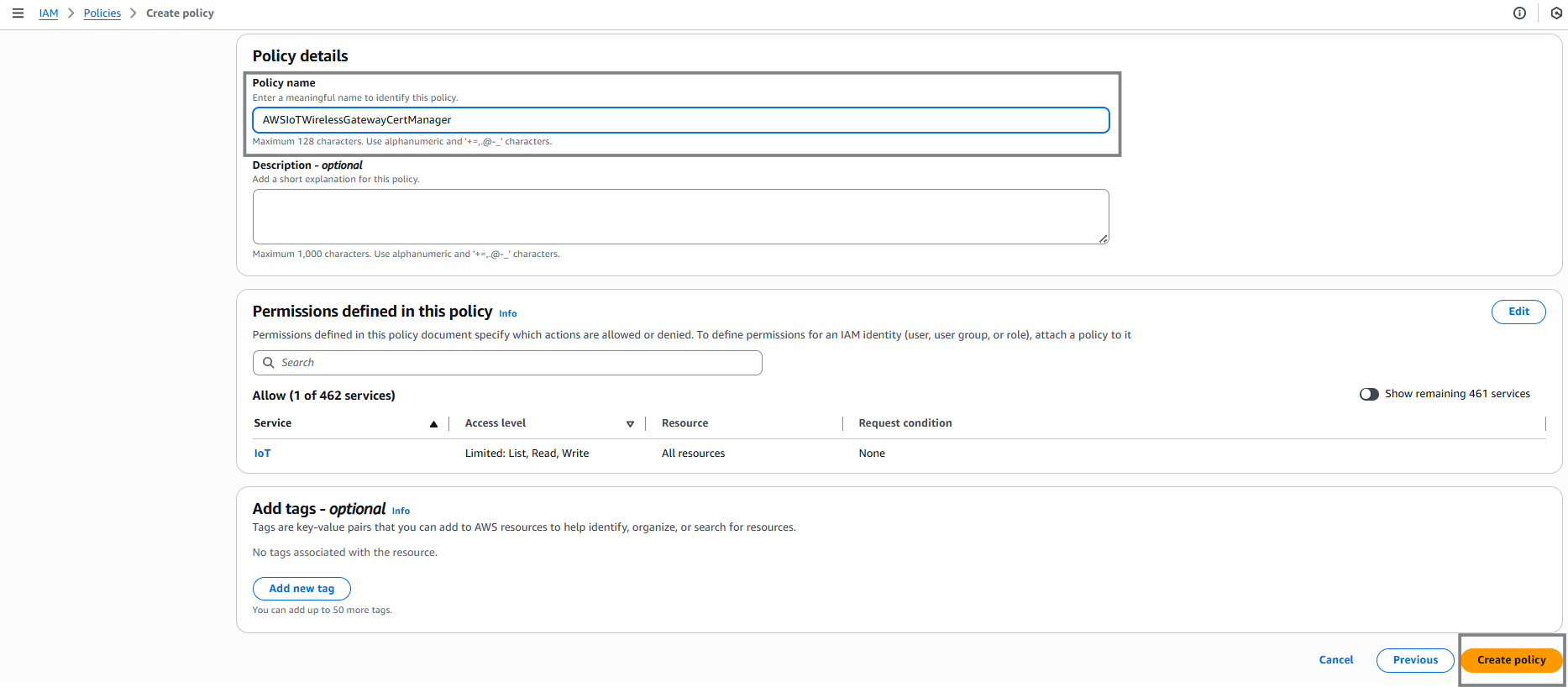Click 'Allow (1 of 462 services)' text
The width and height of the screenshot is (1568, 687).
click(x=323, y=396)
